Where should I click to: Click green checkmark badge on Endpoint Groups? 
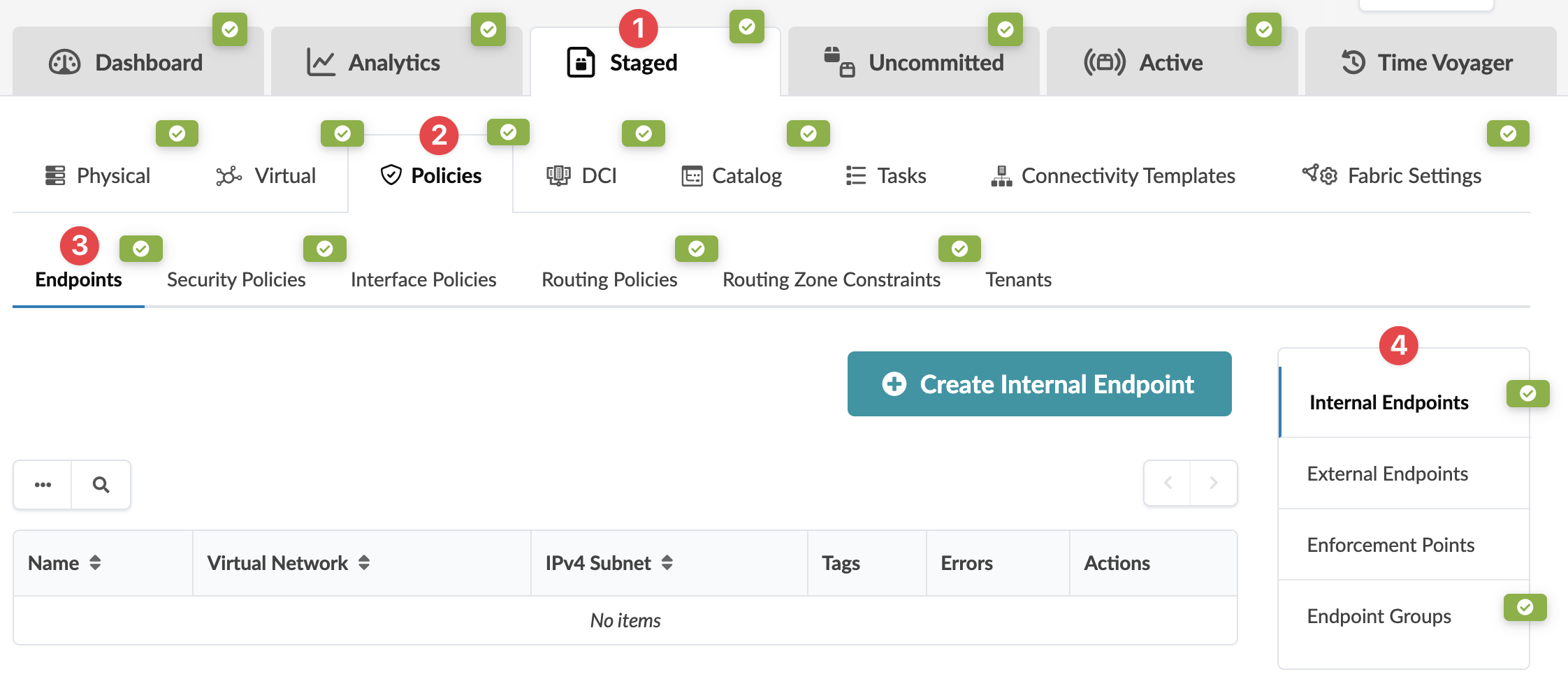tap(1525, 607)
